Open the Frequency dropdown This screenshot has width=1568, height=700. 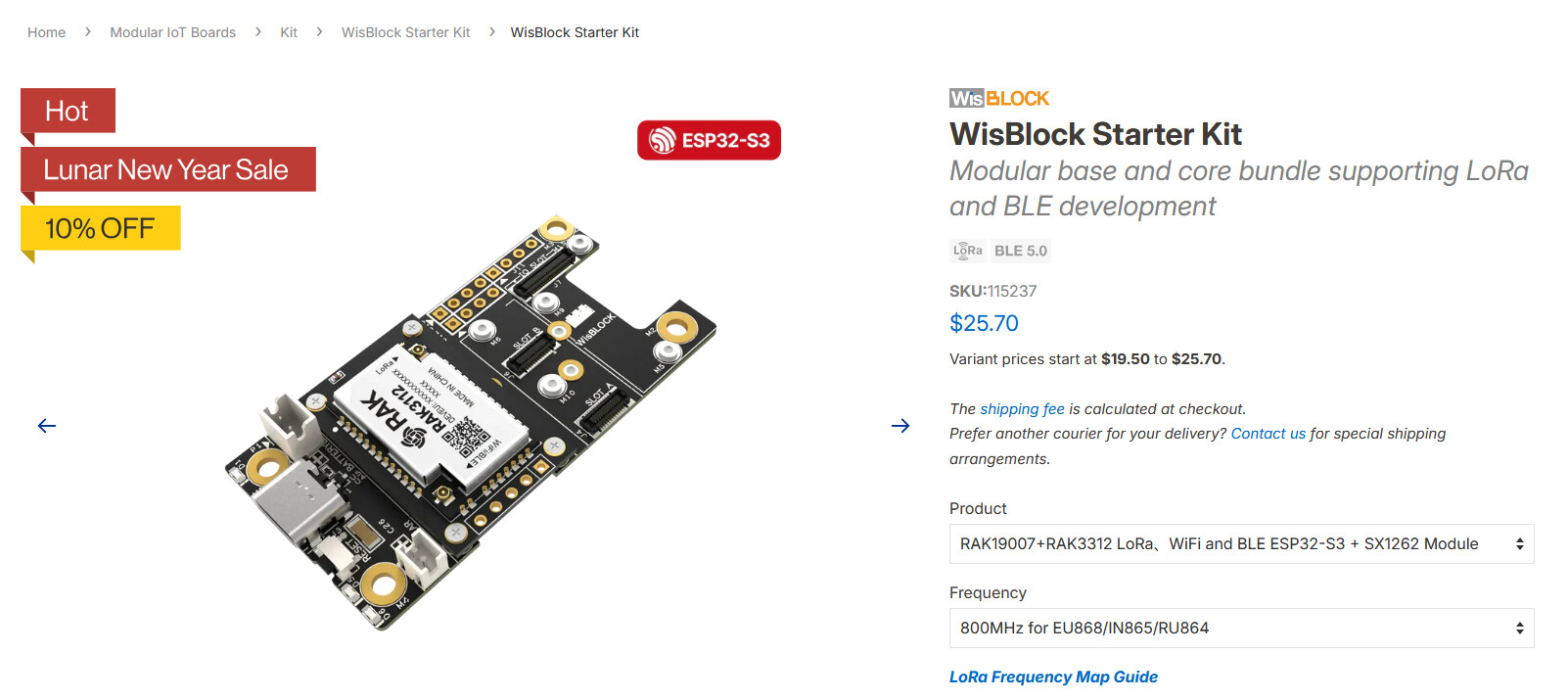(x=1240, y=629)
